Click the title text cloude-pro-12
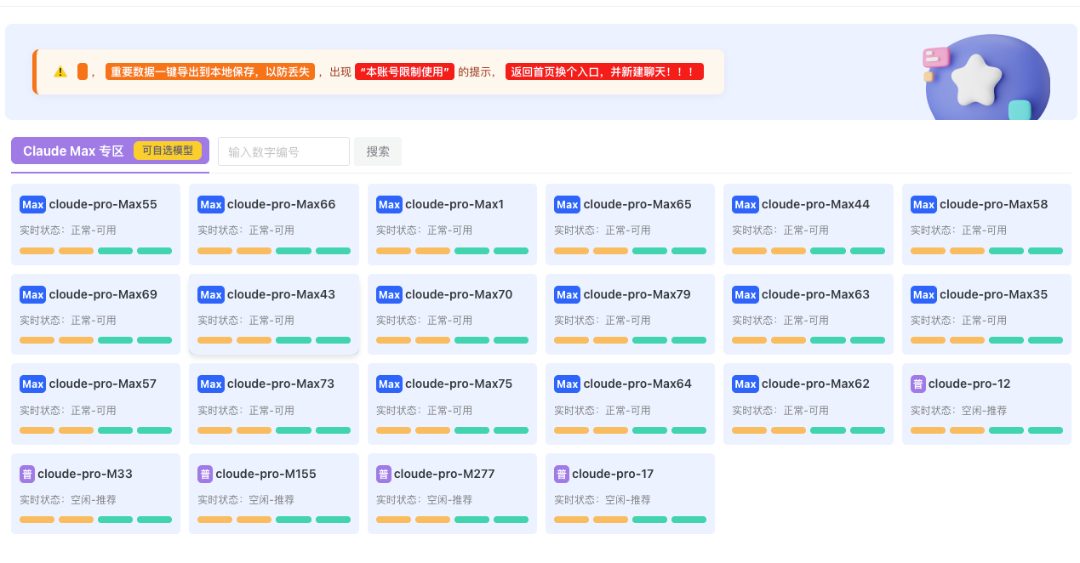Viewport: 1080px width, 563px height. [969, 384]
